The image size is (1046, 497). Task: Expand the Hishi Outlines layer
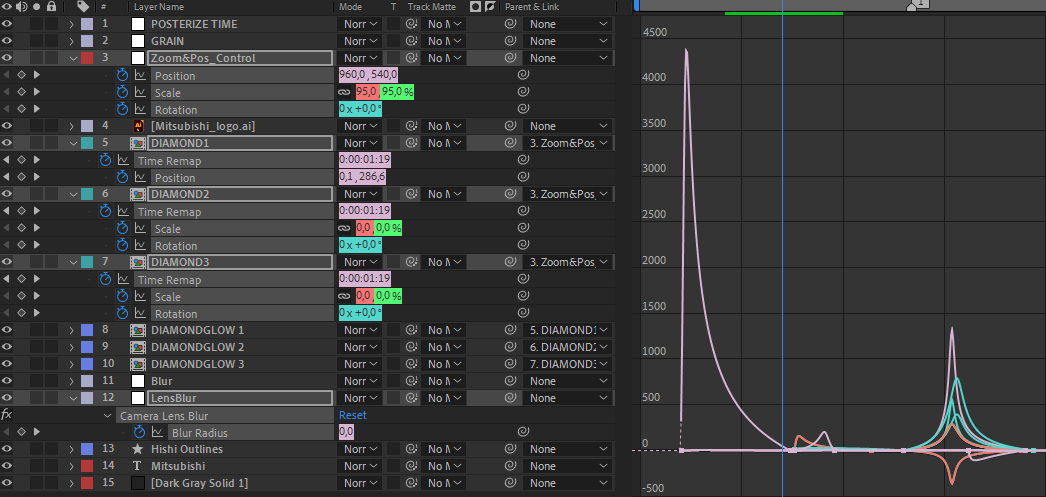tap(73, 449)
